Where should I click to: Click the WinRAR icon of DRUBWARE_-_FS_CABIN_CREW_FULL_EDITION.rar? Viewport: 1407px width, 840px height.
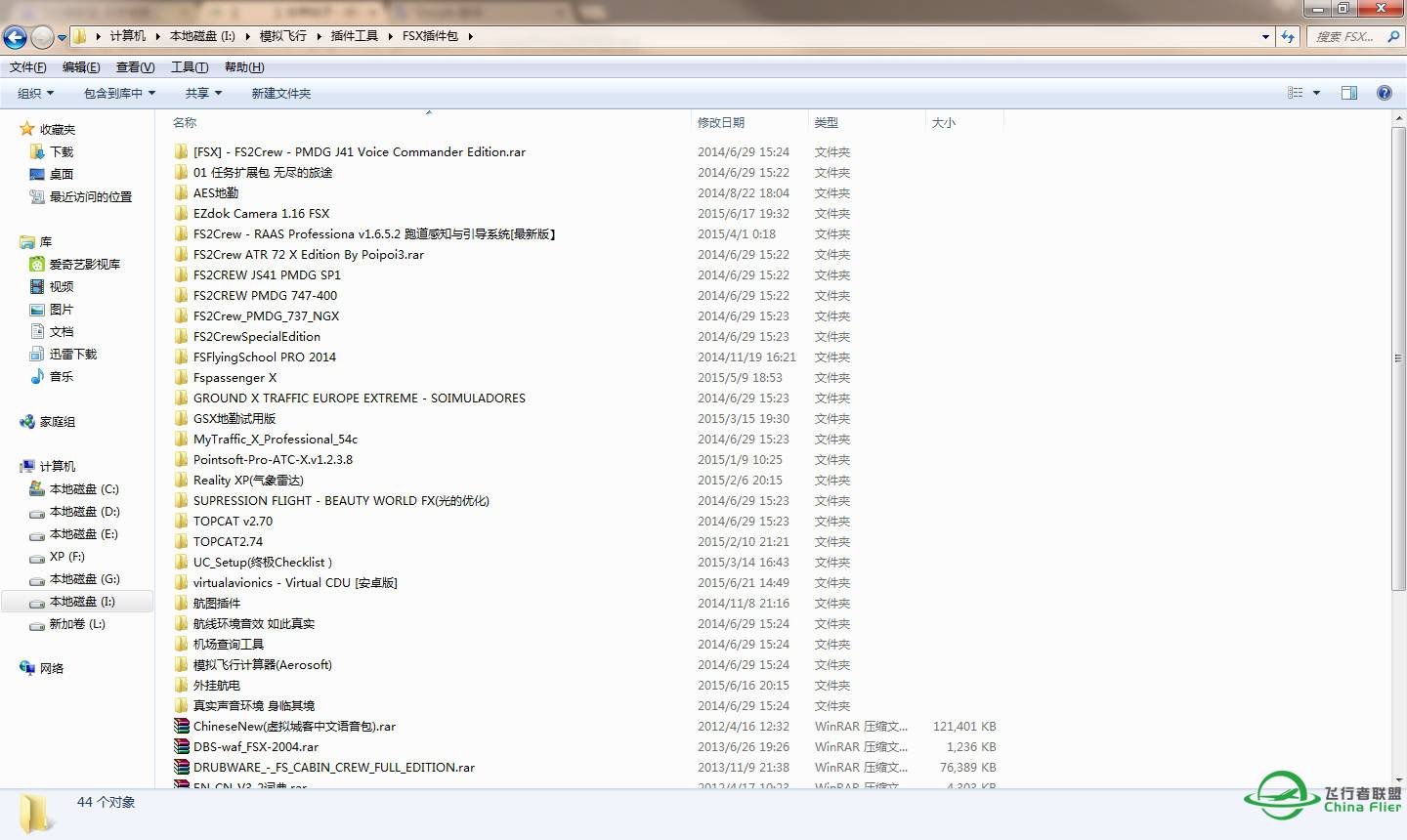(x=181, y=767)
